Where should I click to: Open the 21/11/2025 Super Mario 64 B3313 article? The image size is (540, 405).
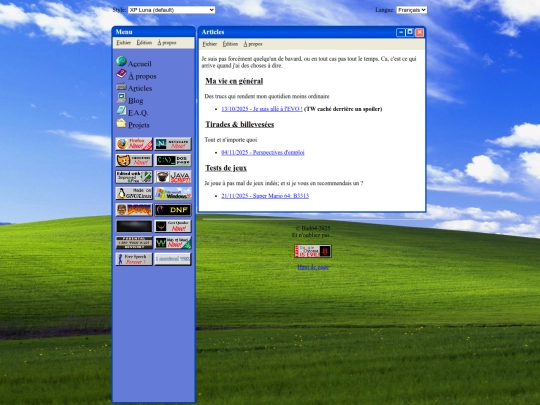(x=265, y=196)
